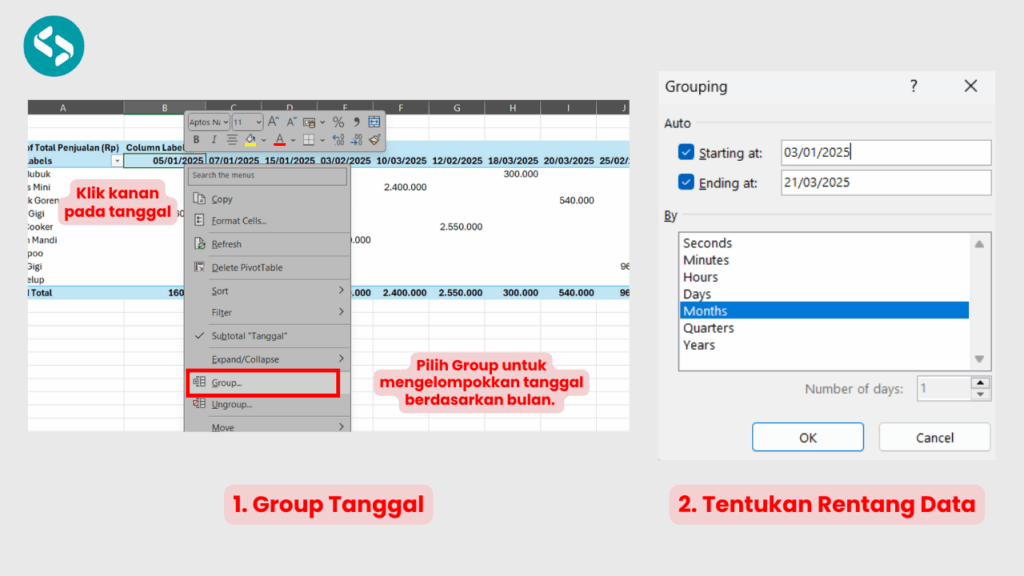Click the Decrease Decimal icon

pos(355,140)
